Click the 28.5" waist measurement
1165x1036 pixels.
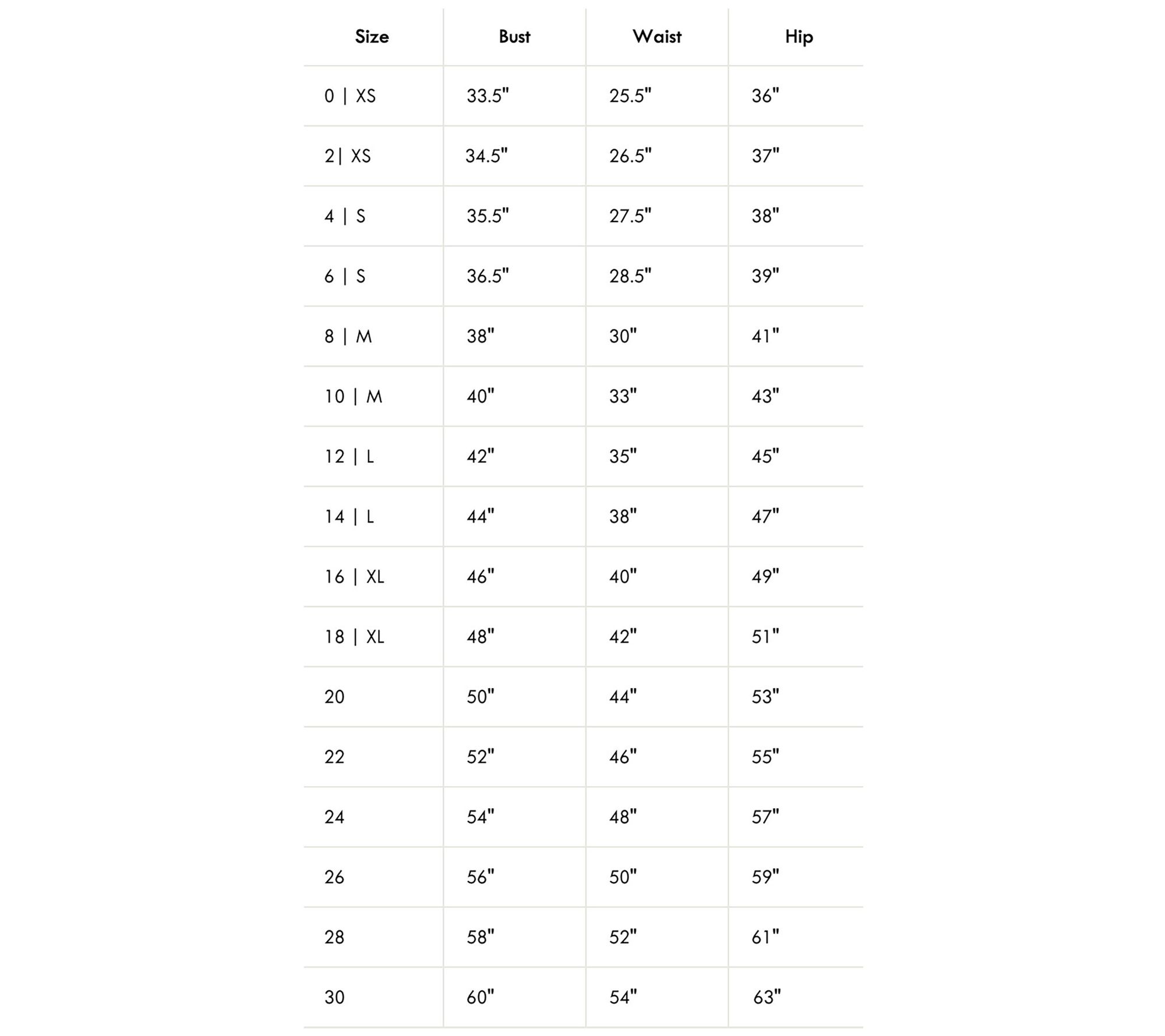pyautogui.click(x=630, y=276)
